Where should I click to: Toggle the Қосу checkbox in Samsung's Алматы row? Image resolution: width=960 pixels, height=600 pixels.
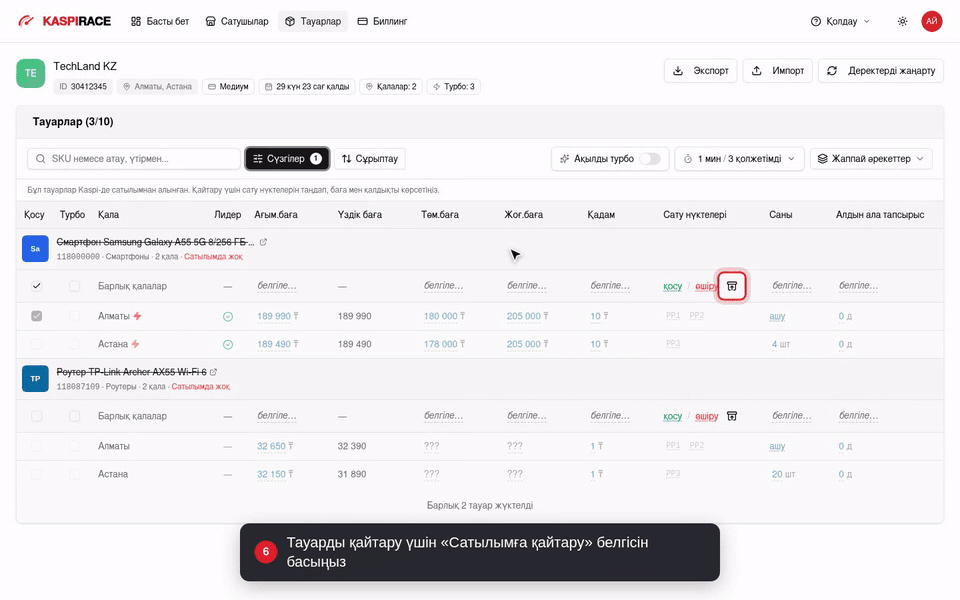pos(37,316)
